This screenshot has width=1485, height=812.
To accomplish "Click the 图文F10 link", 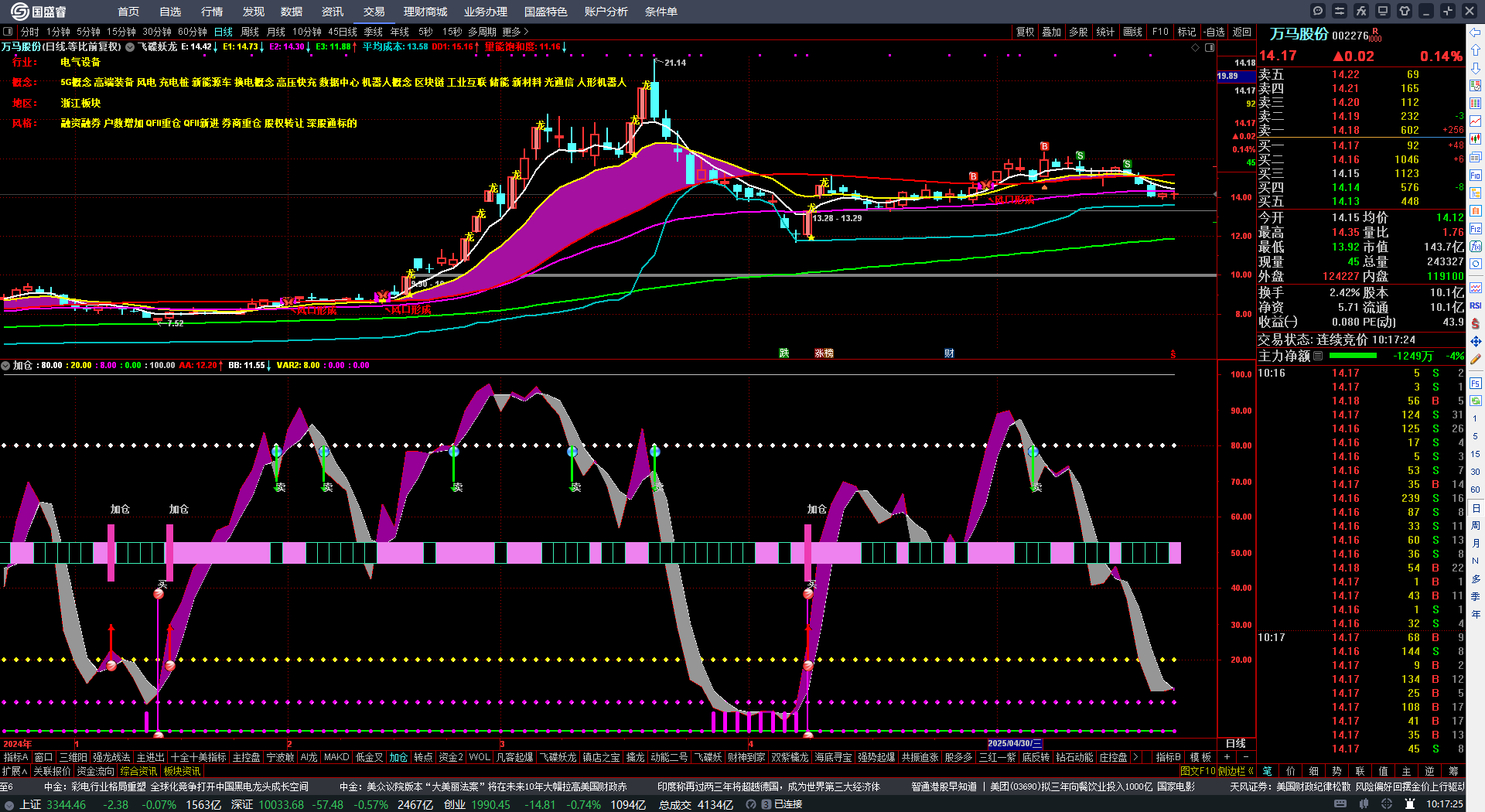I will tap(1197, 771).
